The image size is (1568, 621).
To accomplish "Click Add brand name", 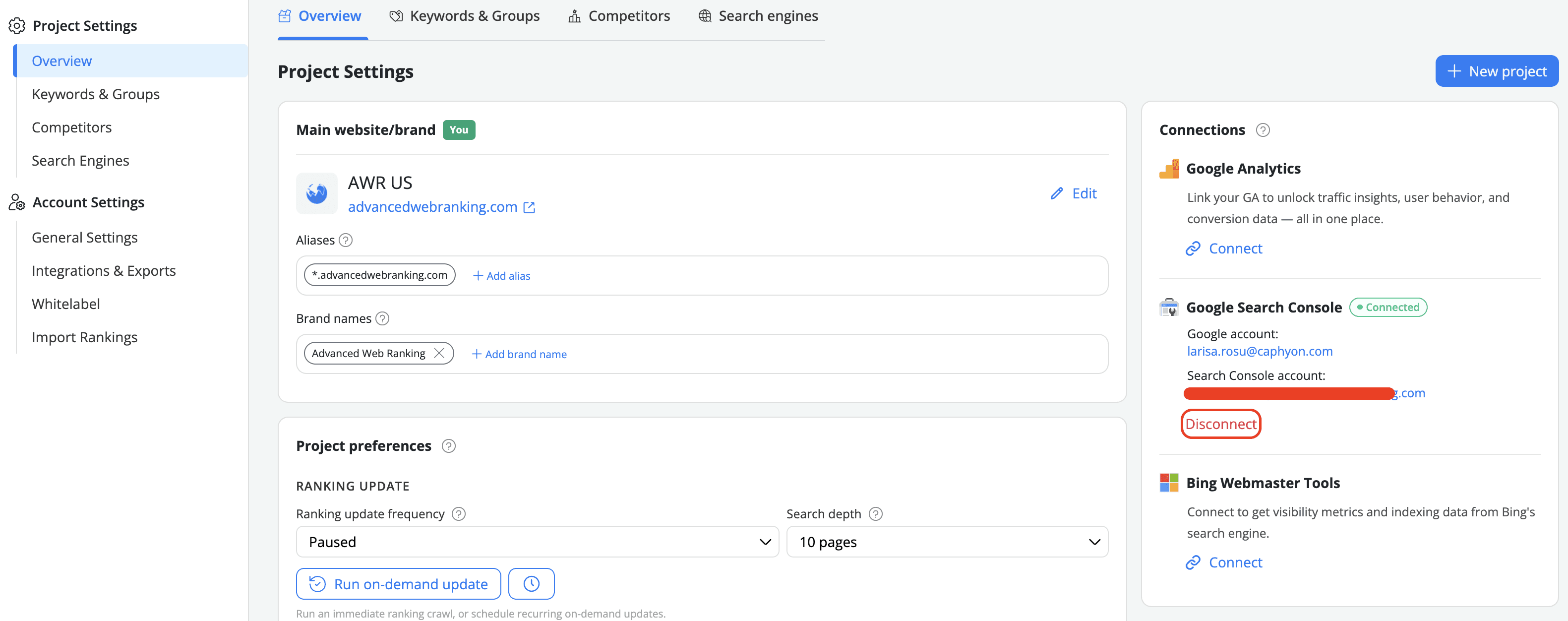I will pyautogui.click(x=519, y=354).
